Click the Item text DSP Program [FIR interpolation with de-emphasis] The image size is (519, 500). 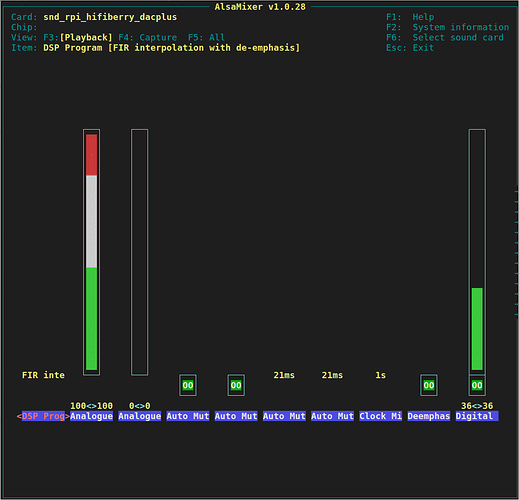(x=171, y=48)
